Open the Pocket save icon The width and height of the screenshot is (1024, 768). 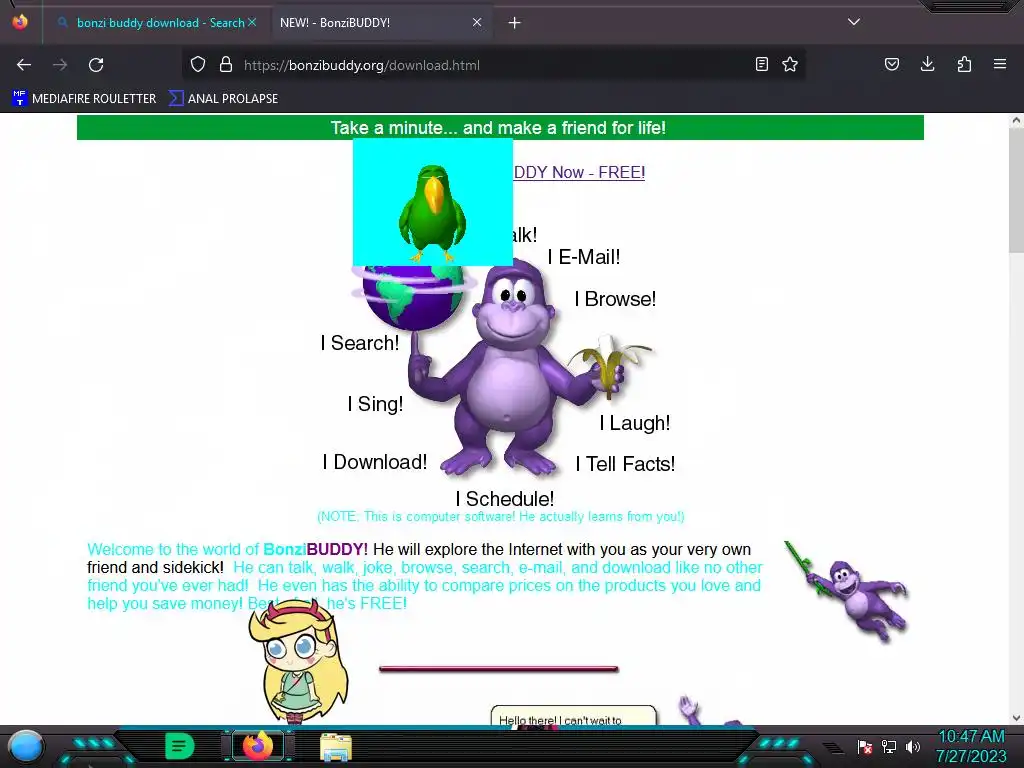click(891, 64)
